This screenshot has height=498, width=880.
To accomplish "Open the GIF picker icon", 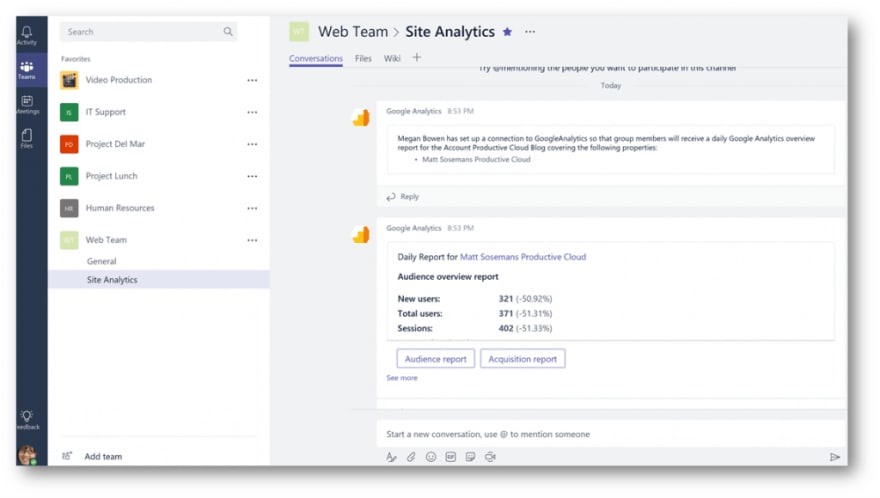I will (451, 457).
